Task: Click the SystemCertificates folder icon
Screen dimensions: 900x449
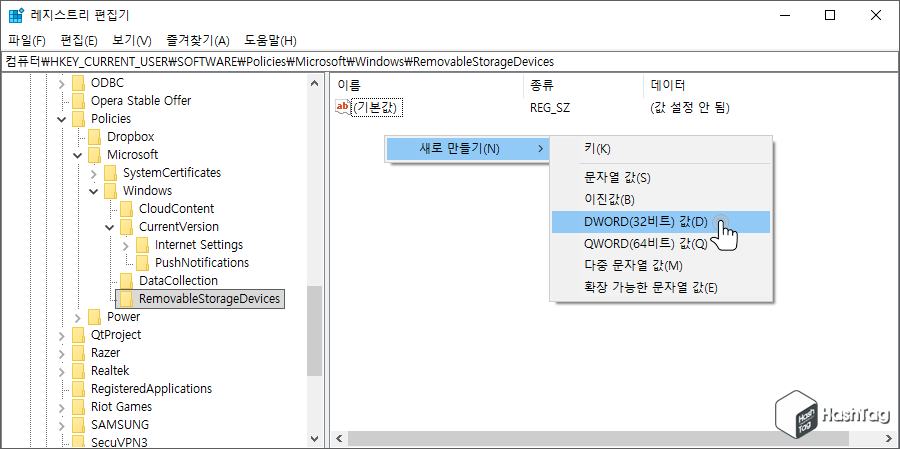Action: click(x=110, y=173)
